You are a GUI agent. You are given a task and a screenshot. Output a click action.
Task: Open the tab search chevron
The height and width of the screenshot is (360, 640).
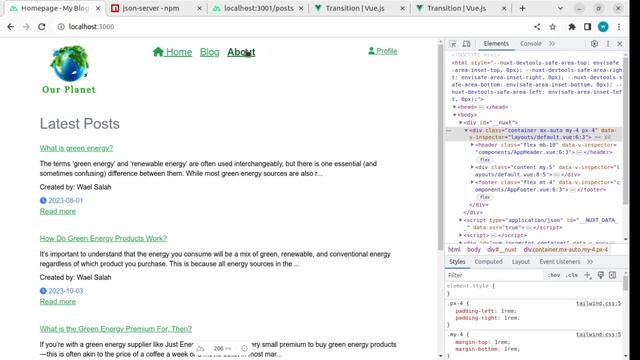[x=560, y=8]
